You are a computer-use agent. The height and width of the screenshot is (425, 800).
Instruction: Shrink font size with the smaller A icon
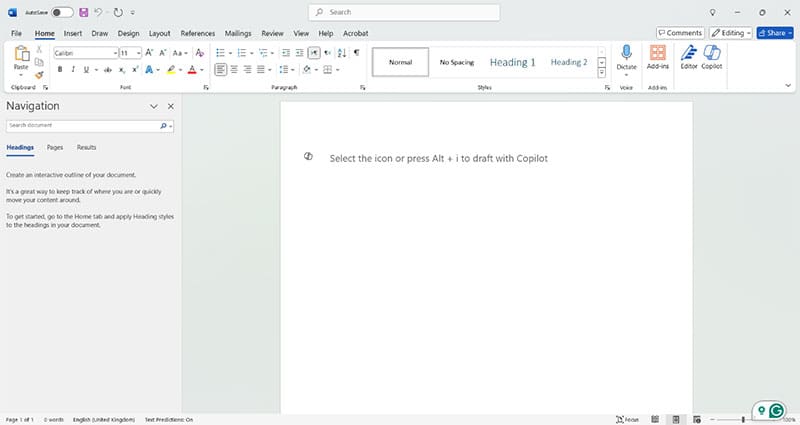tap(163, 53)
